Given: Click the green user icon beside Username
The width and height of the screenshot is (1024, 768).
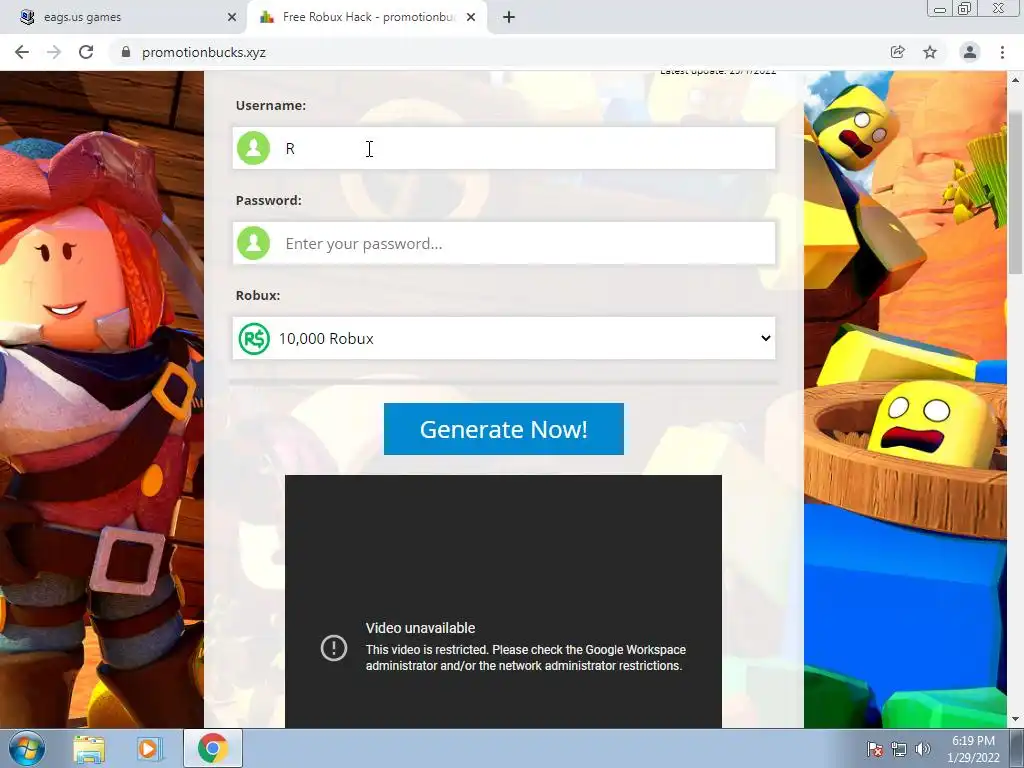Looking at the screenshot, I should tap(253, 148).
